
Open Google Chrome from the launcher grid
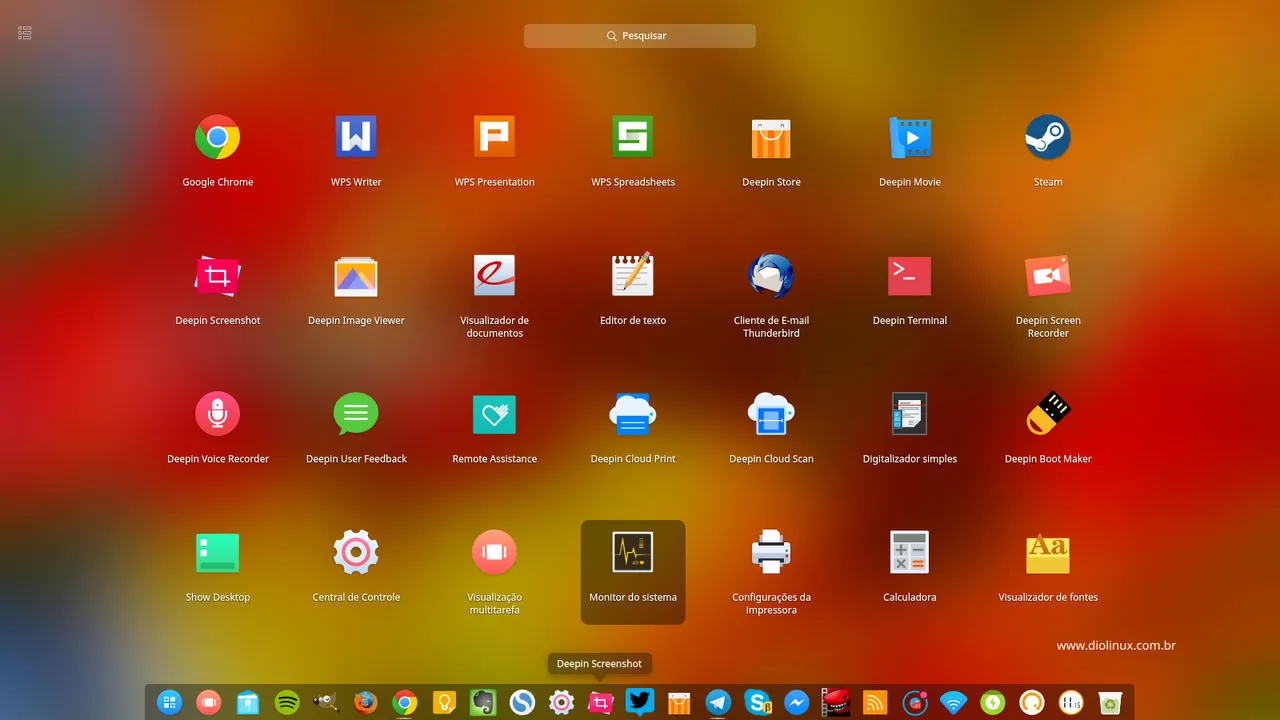click(217, 138)
